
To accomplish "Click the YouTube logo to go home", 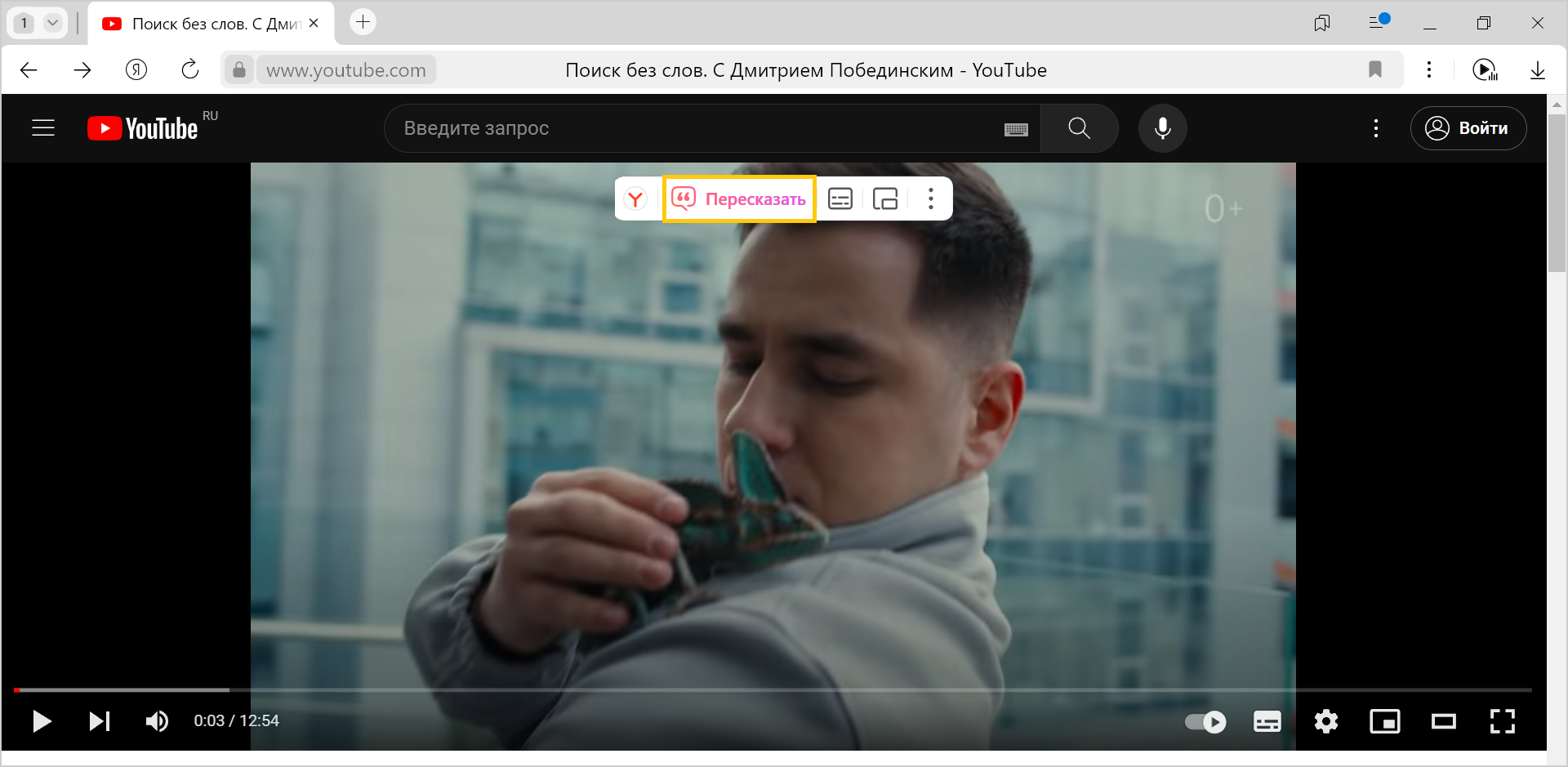I will (x=143, y=127).
